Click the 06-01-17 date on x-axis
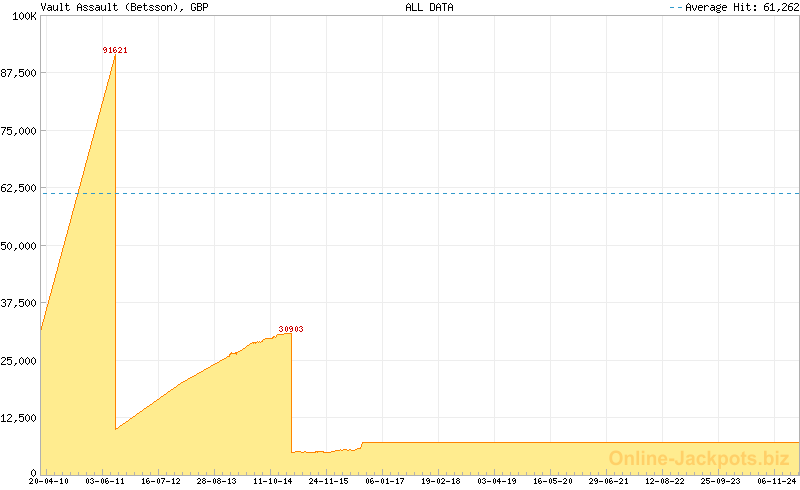The height and width of the screenshot is (490, 800). (x=385, y=481)
